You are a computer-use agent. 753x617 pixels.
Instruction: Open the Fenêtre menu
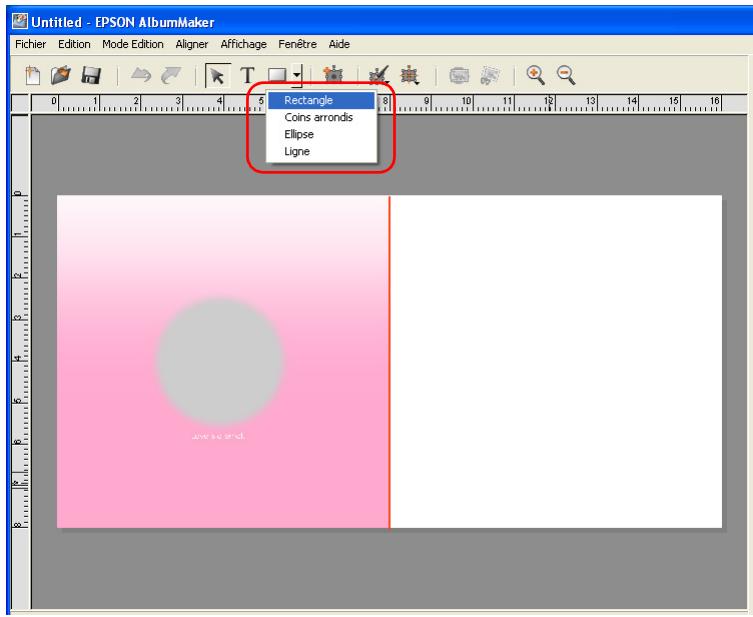pos(297,44)
